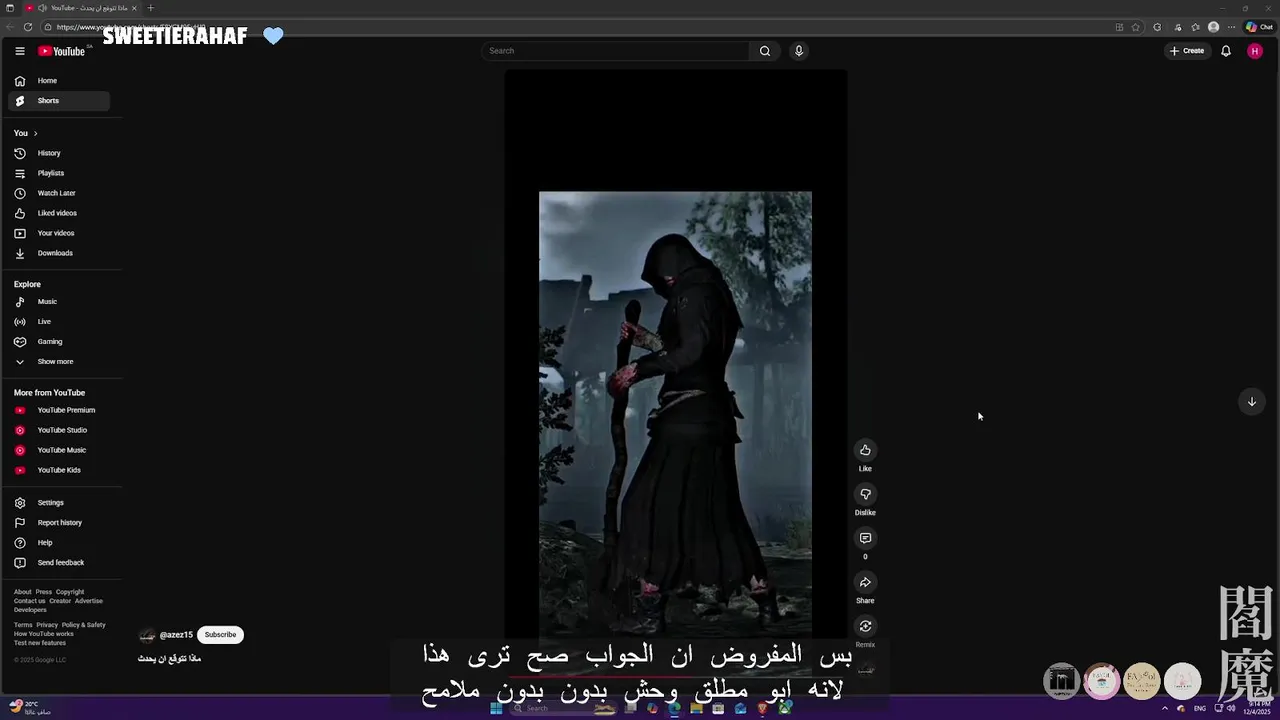The width and height of the screenshot is (1280, 720).
Task: Close the YouTube browser tab
Action: tap(134, 8)
